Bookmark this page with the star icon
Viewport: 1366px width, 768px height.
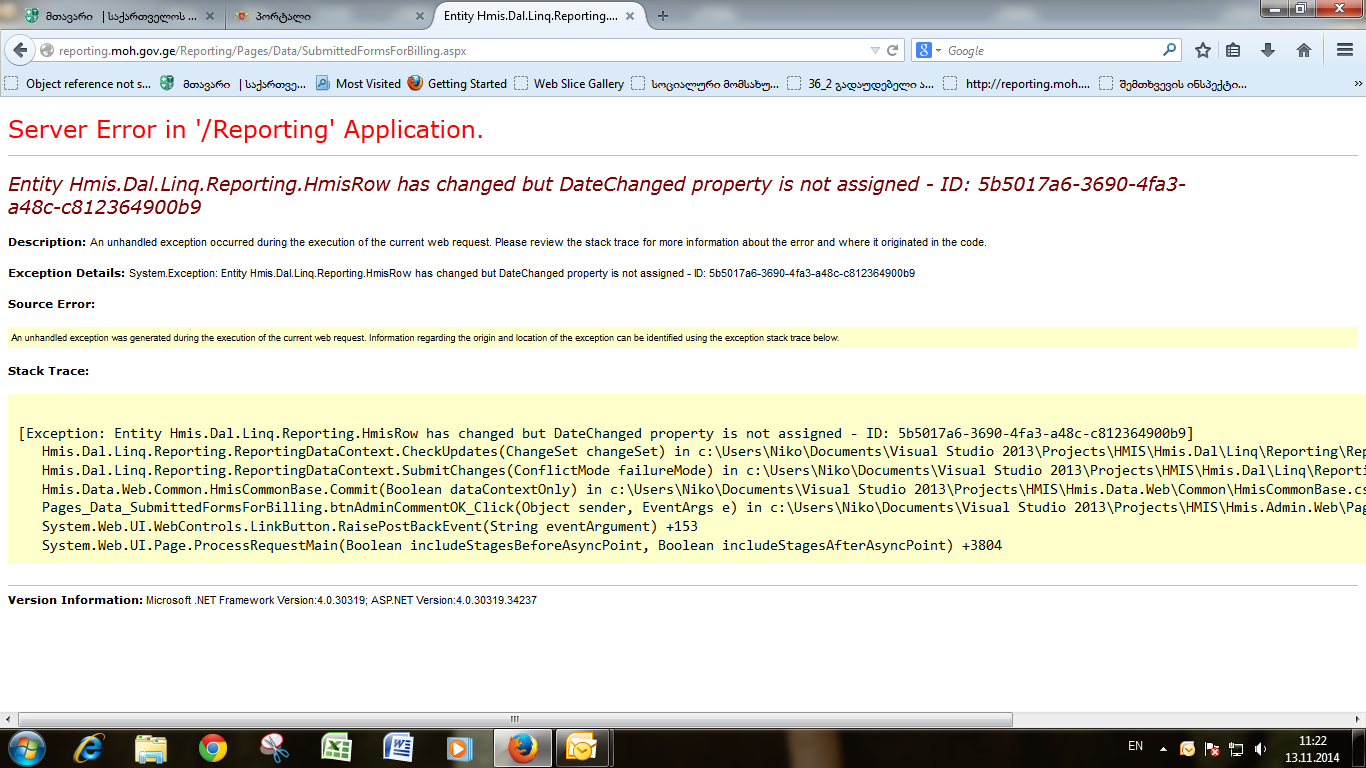(x=1203, y=50)
